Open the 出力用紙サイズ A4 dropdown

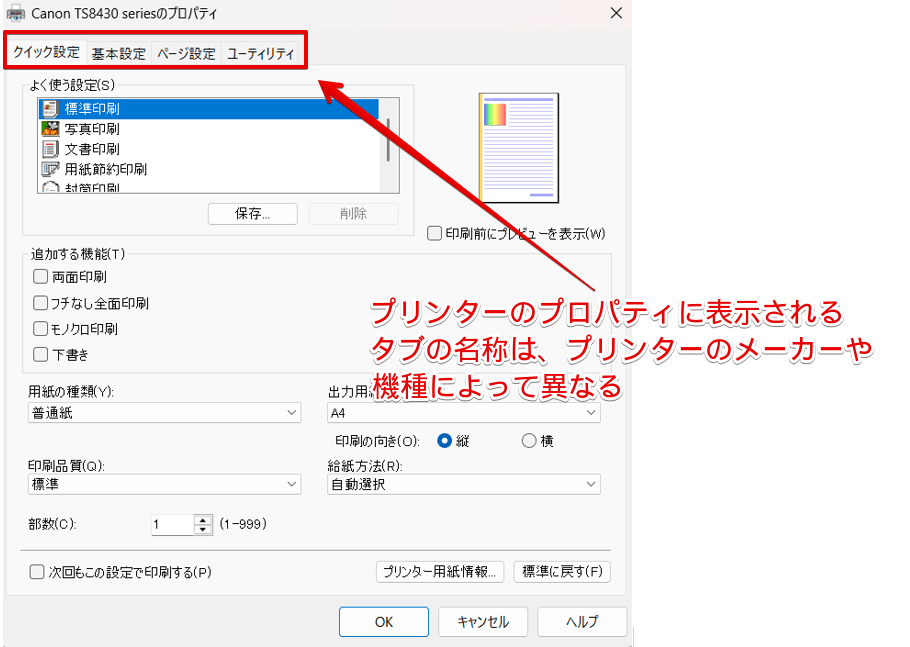591,412
